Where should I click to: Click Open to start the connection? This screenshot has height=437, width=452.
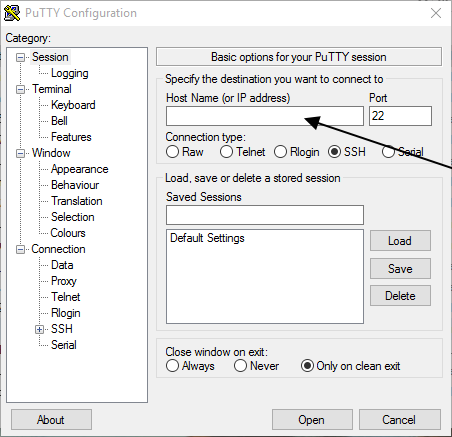312,420
